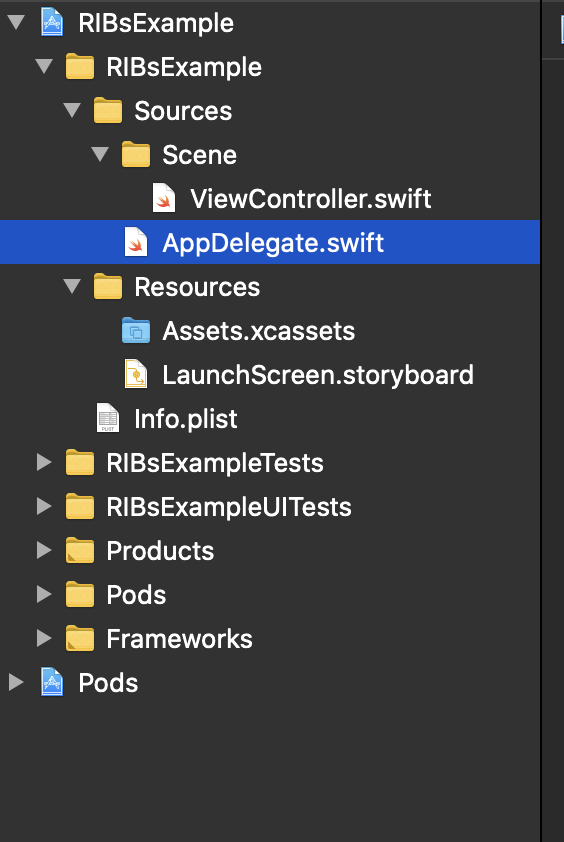This screenshot has height=842, width=564.
Task: Select the Pods folder under RIBsExample
Action: pos(136,594)
